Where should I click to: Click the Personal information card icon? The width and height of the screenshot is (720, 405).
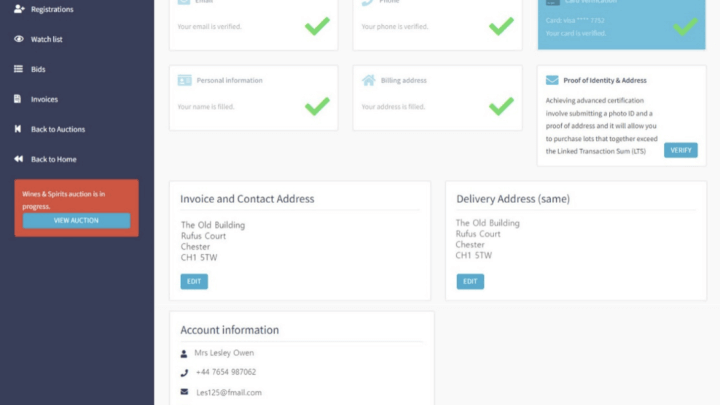[185, 80]
